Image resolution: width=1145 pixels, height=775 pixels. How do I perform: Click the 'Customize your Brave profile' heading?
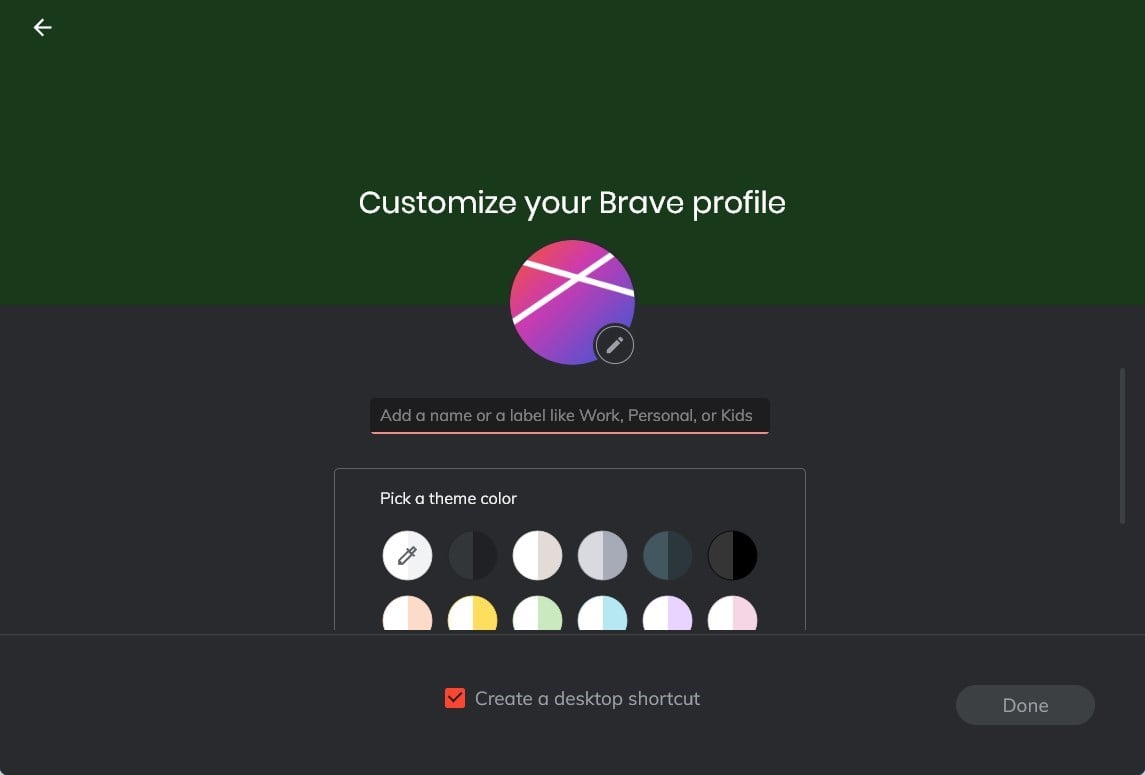572,203
